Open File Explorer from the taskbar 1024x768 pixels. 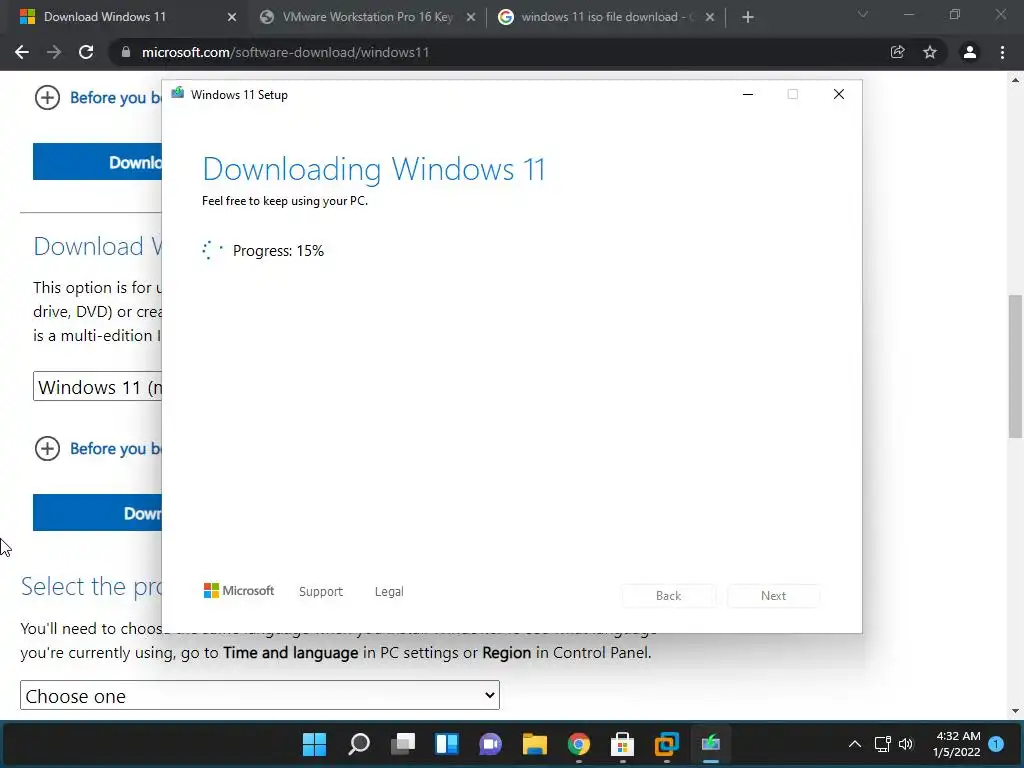534,744
